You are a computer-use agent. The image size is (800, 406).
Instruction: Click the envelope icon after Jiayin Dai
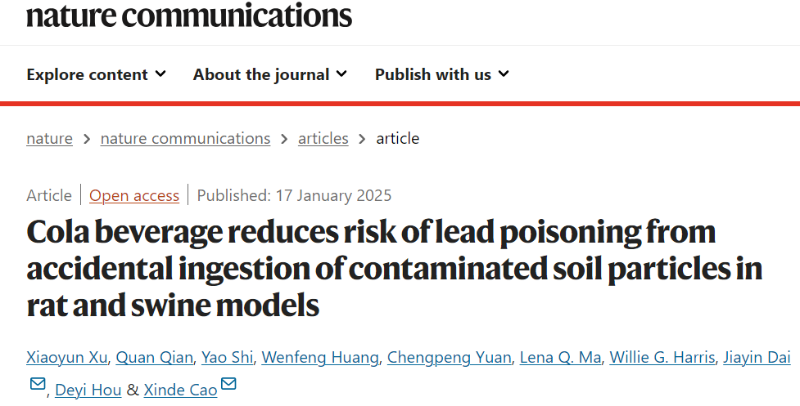38,384
